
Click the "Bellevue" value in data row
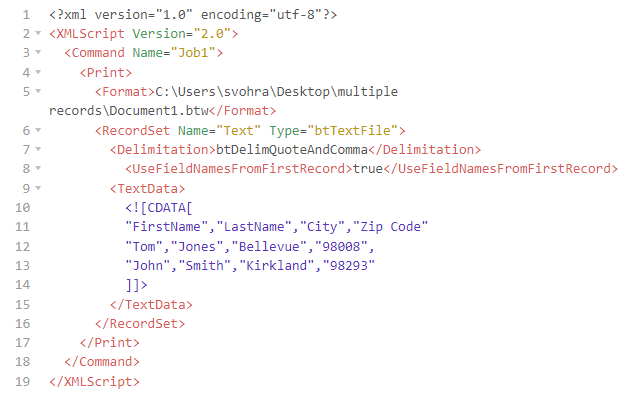coord(269,247)
